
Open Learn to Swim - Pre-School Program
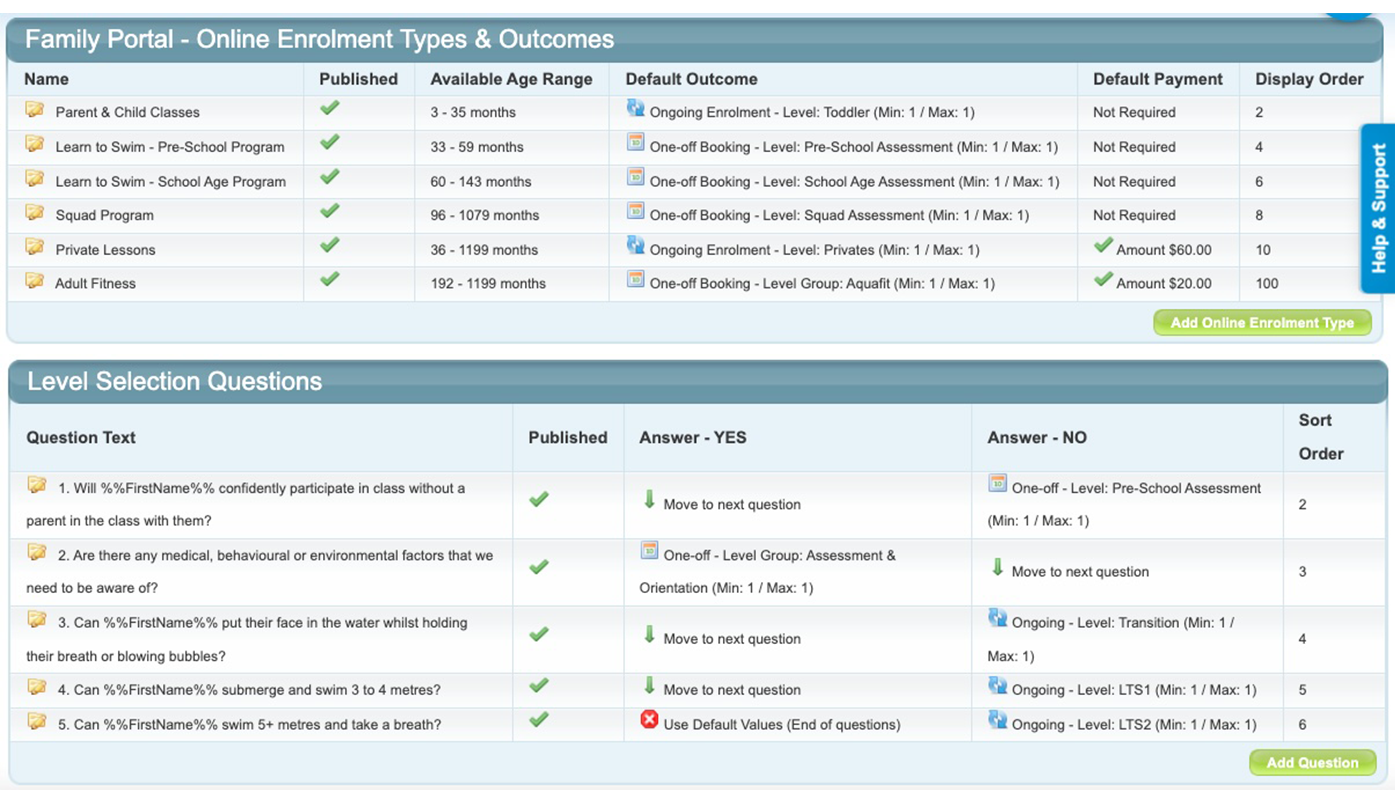[169, 147]
